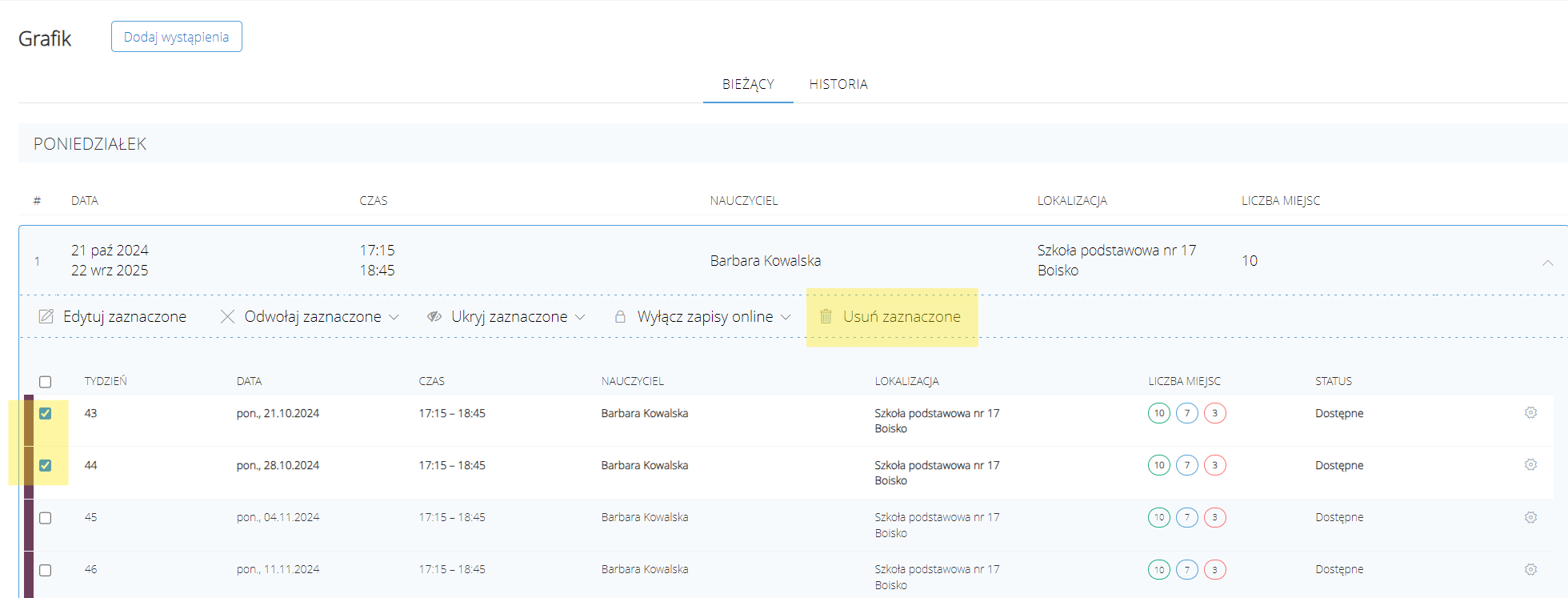Click the STATUS column header
Image resolution: width=1568 pixels, height=598 pixels.
coord(1334,381)
